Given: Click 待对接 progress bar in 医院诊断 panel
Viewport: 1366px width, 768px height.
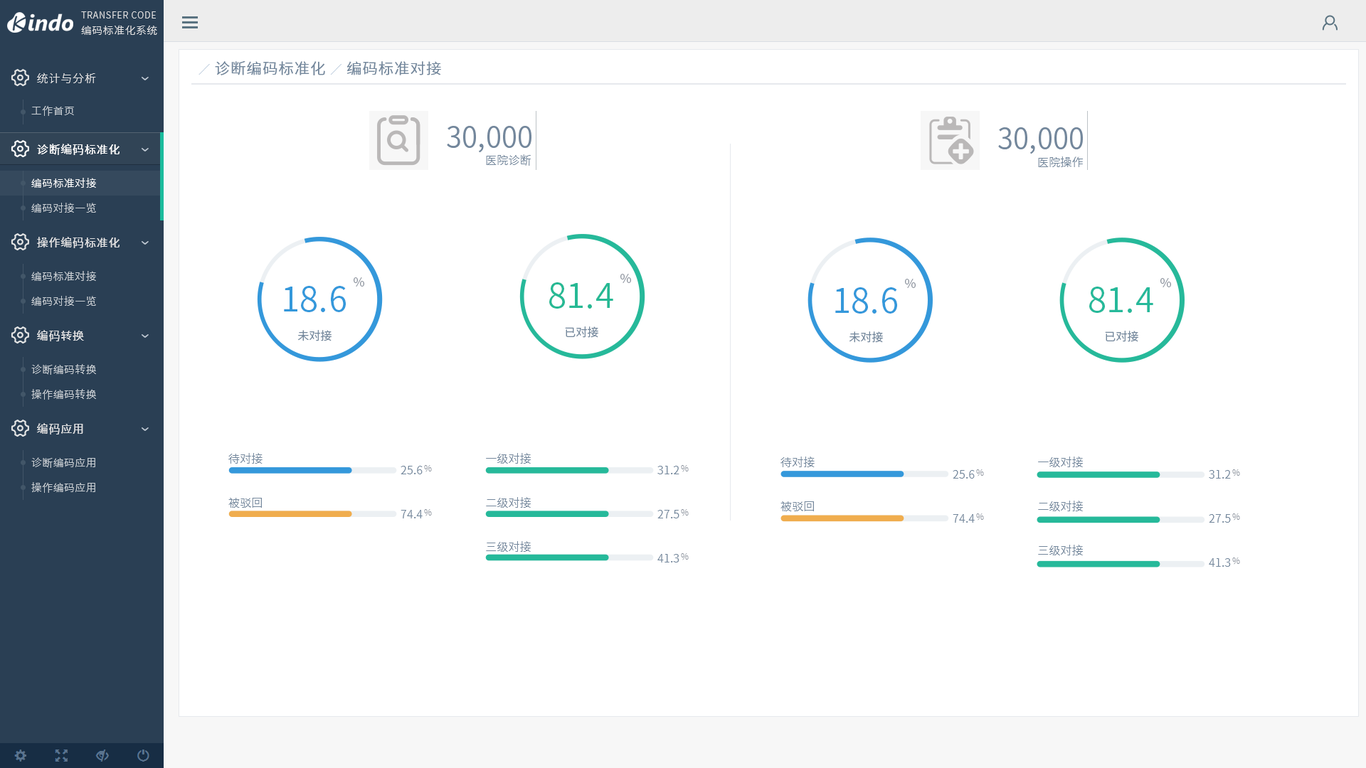Looking at the screenshot, I should [x=312, y=470].
